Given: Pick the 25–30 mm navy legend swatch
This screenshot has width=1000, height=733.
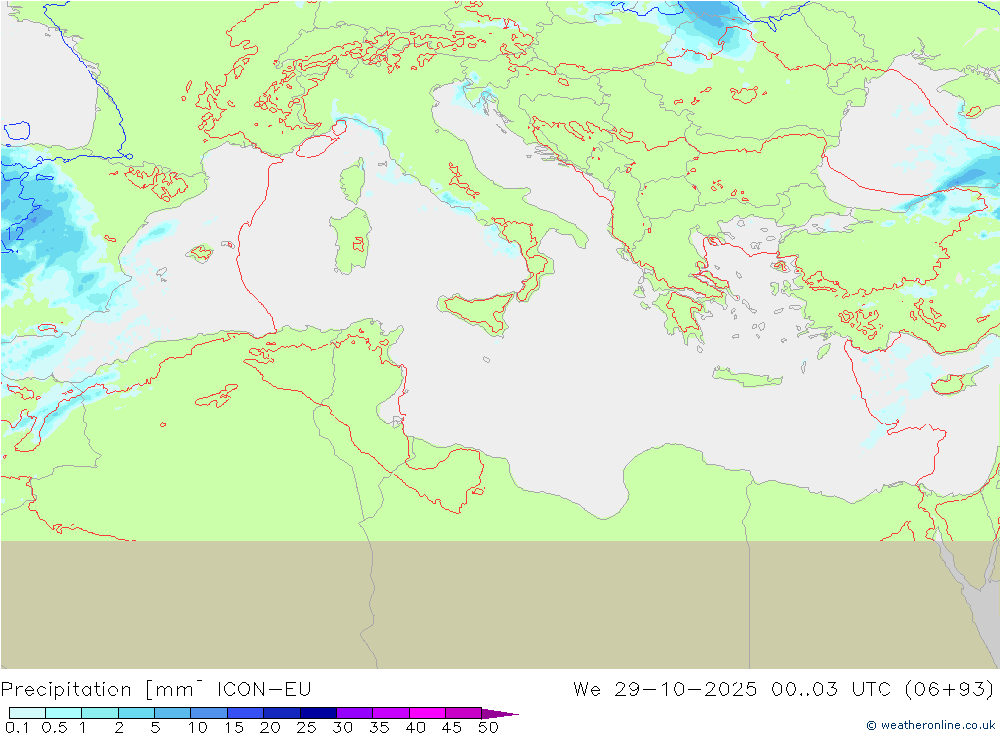Looking at the screenshot, I should (318, 713).
